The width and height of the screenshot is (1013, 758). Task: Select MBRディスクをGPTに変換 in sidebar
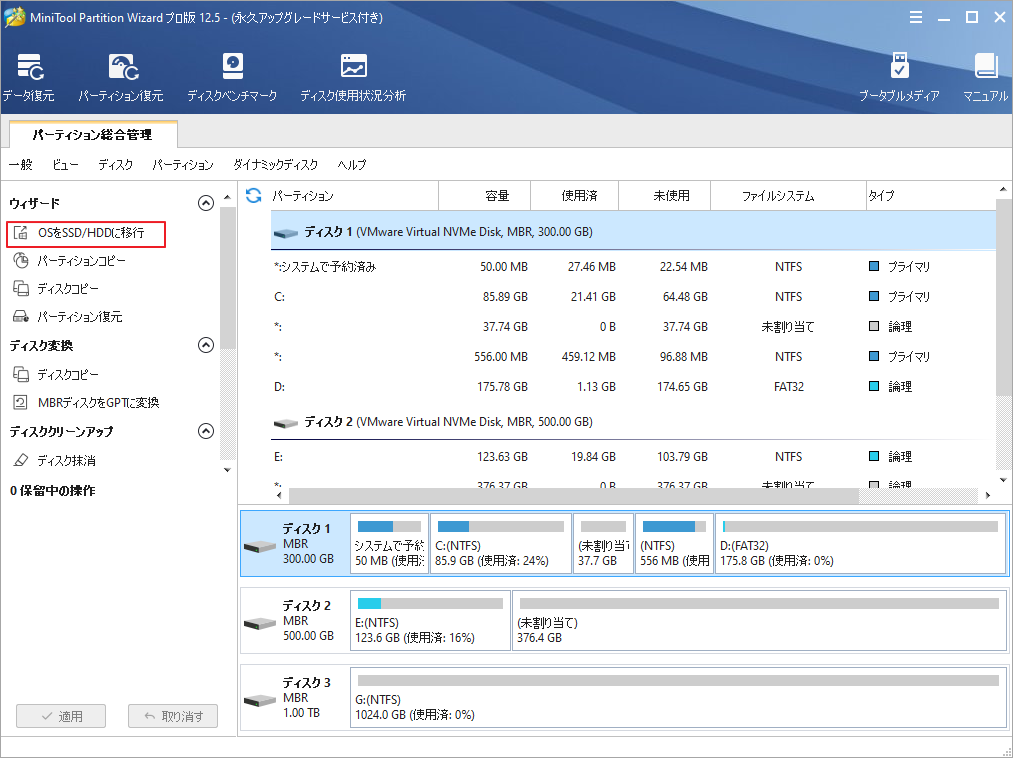[97, 403]
